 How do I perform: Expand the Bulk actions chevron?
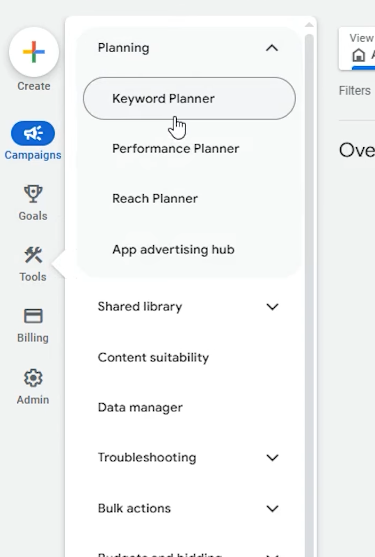tap(272, 508)
